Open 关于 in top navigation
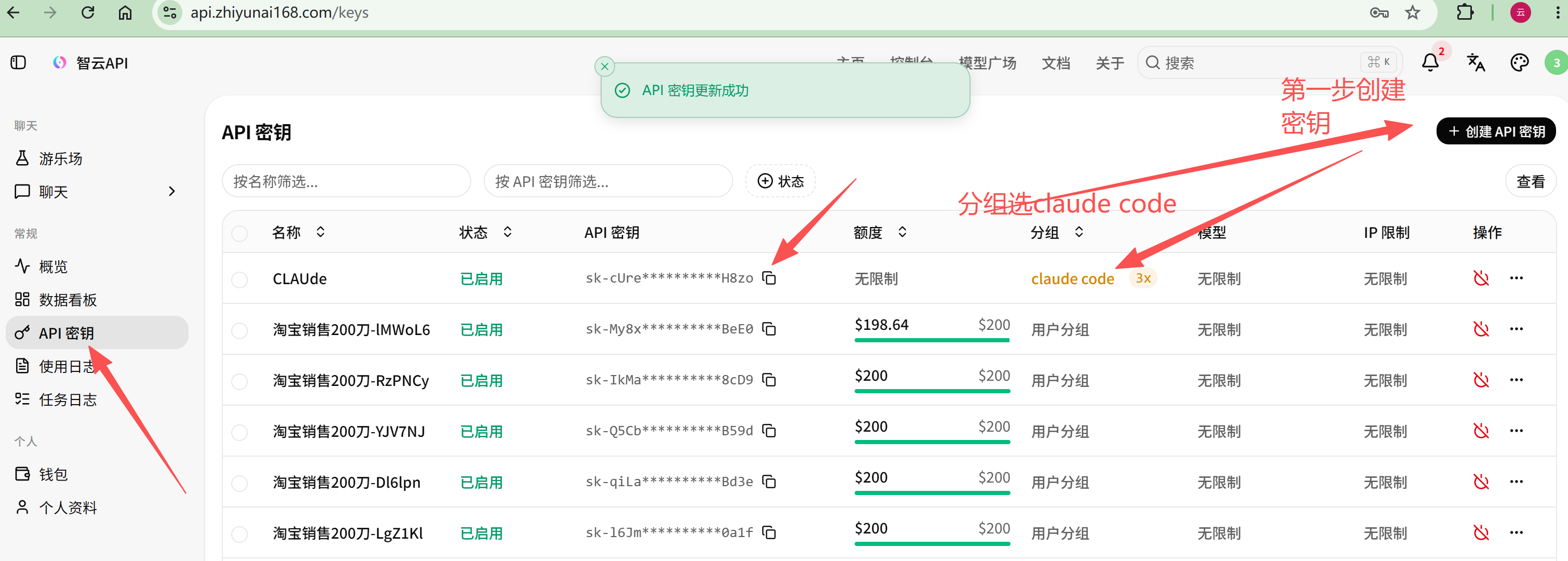The width and height of the screenshot is (1568, 561). point(1109,63)
